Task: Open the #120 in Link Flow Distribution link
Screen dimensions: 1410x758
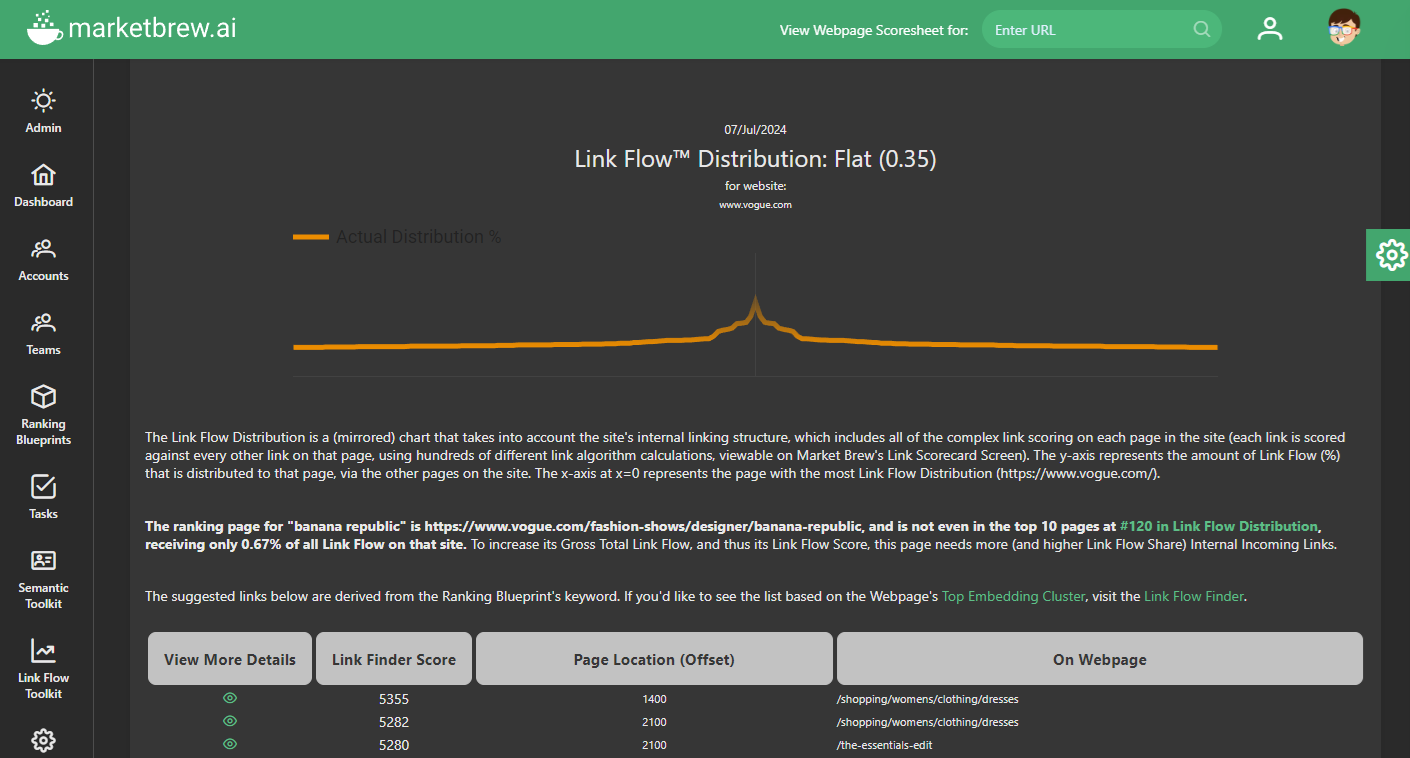Action: point(1219,526)
